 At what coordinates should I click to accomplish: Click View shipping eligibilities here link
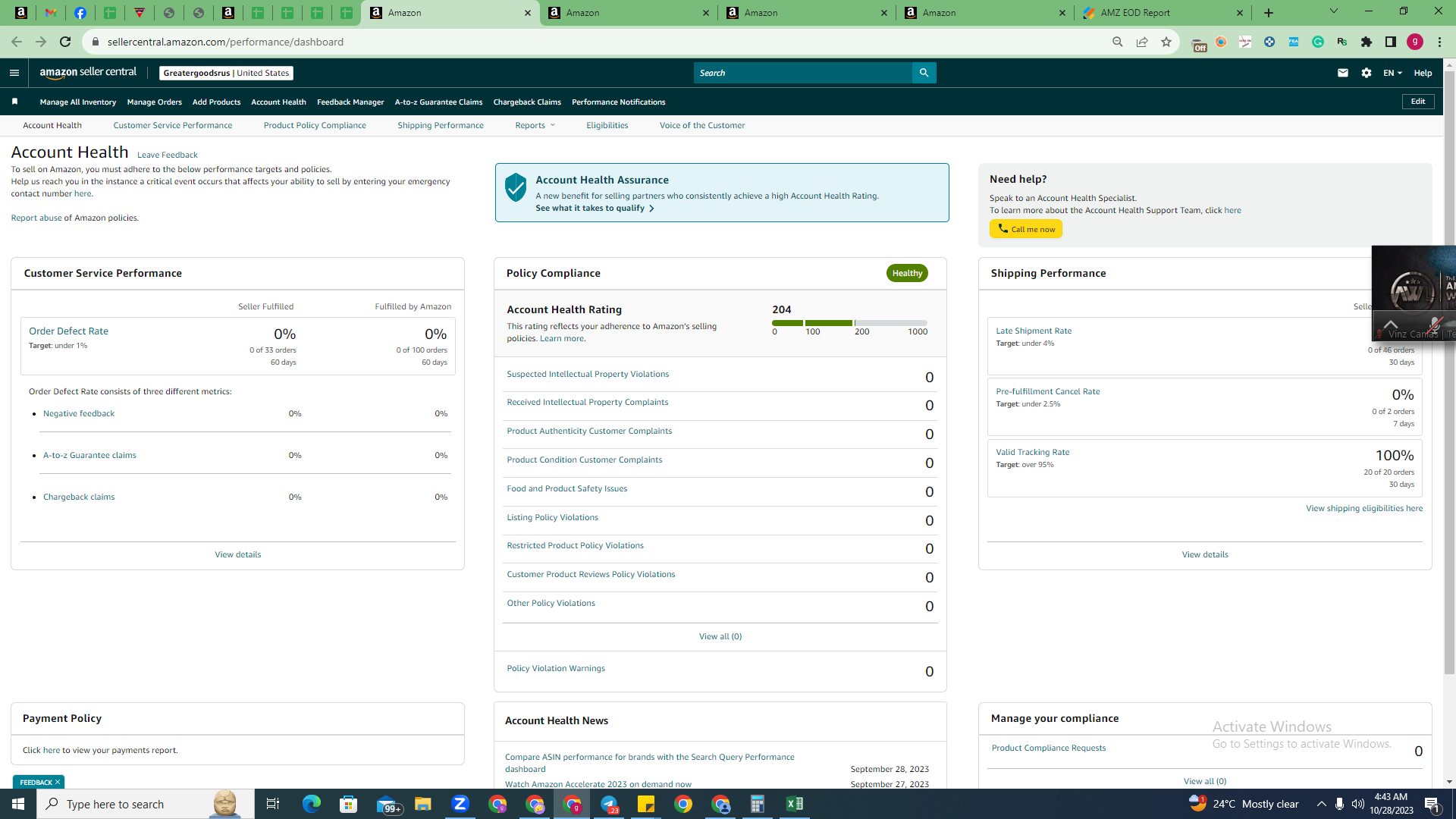1364,508
